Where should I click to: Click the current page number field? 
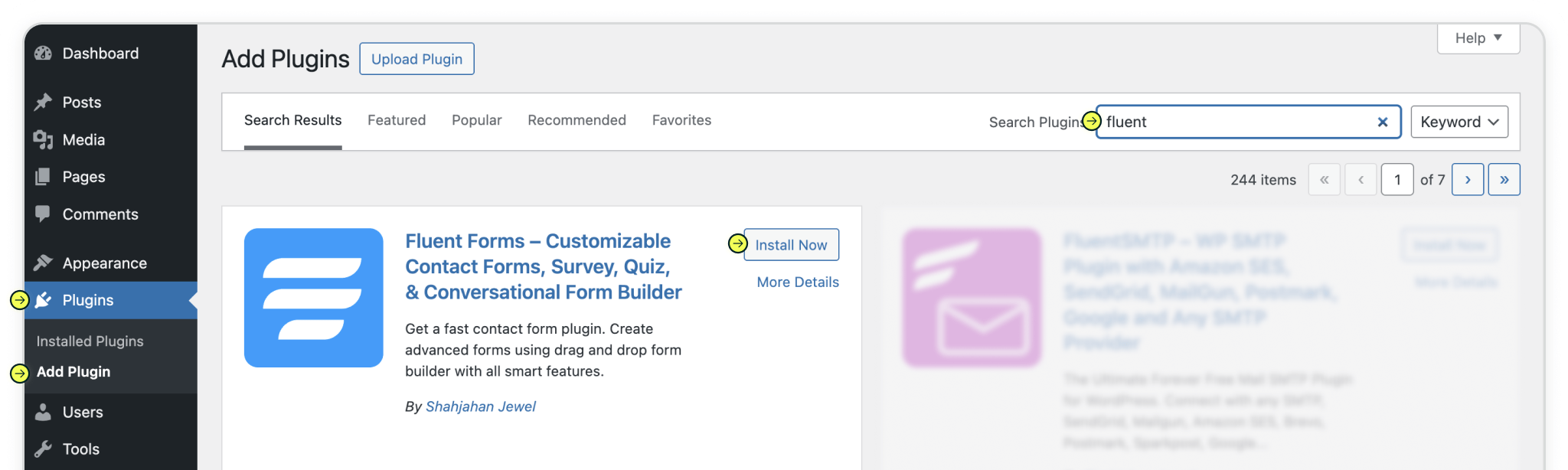coord(1397,179)
